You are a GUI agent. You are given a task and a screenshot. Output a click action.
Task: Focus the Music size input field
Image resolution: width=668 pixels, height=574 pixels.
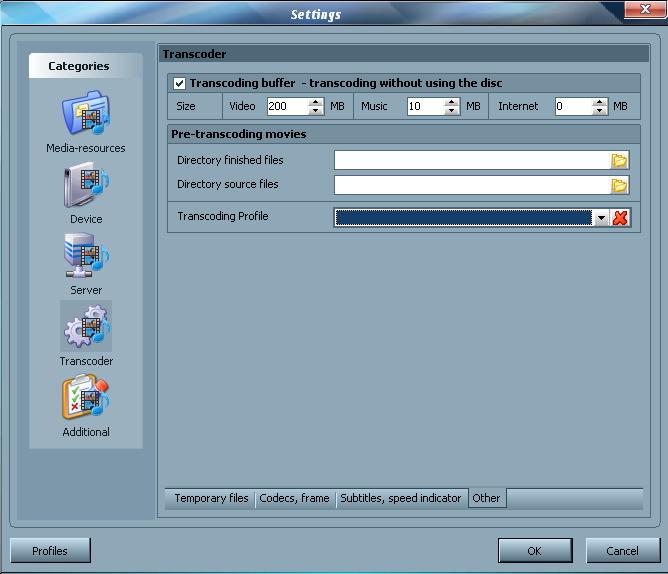[x=426, y=107]
